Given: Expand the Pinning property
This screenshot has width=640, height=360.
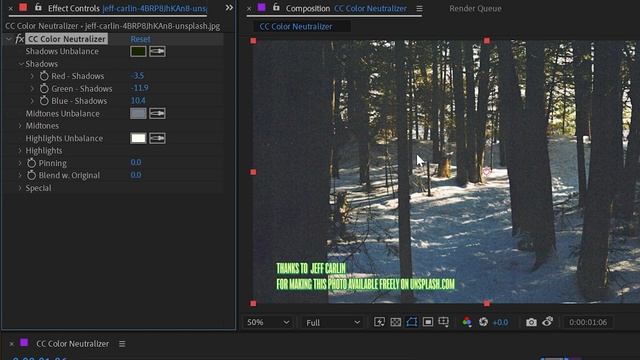Looking at the screenshot, I should click(x=20, y=163).
